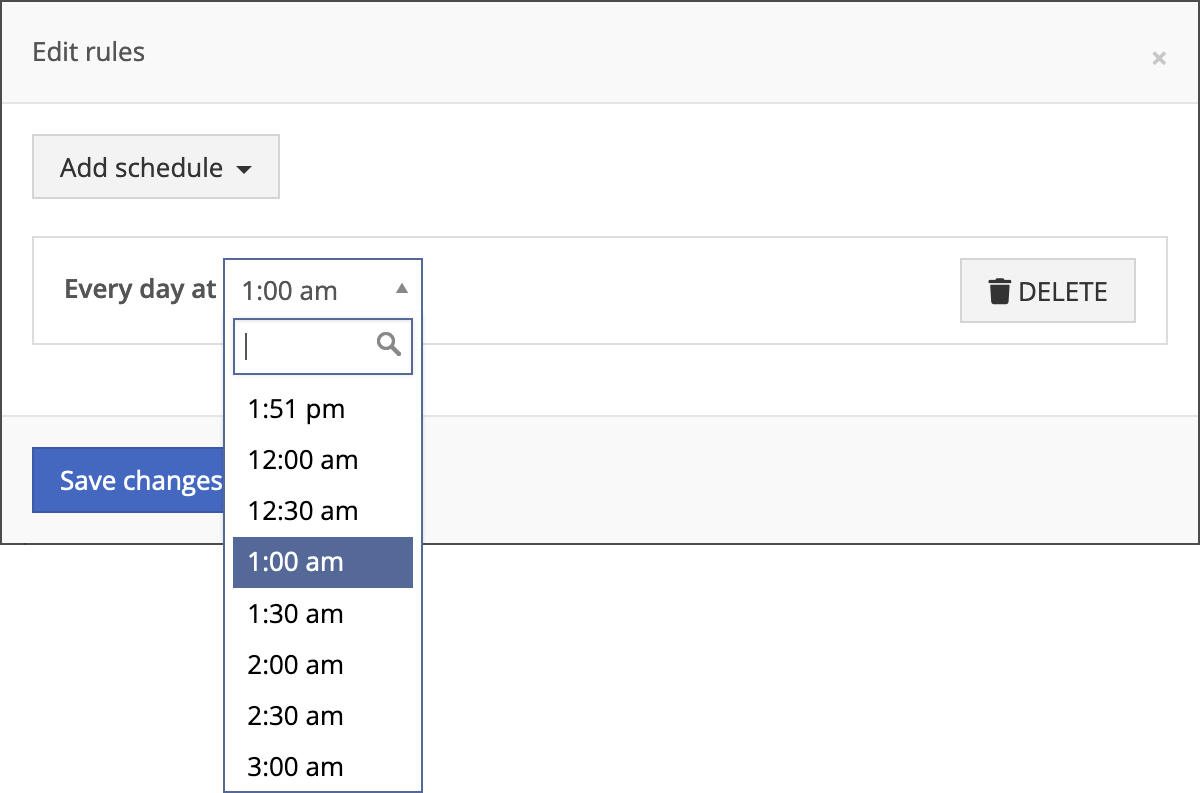The height and width of the screenshot is (793, 1200).
Task: Save changes to the rules
Action: pyautogui.click(x=130, y=480)
